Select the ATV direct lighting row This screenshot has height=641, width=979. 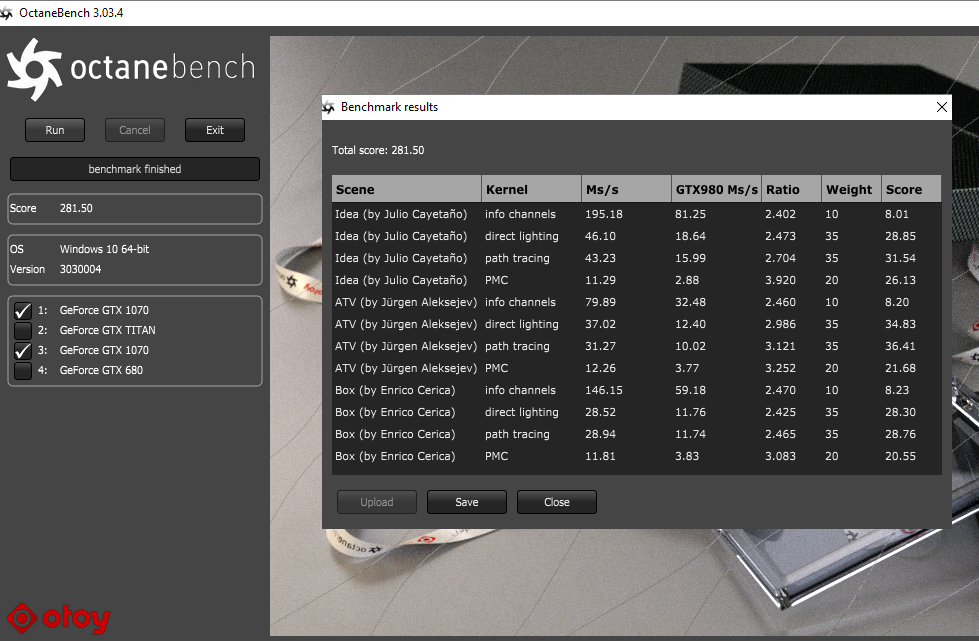[636, 324]
